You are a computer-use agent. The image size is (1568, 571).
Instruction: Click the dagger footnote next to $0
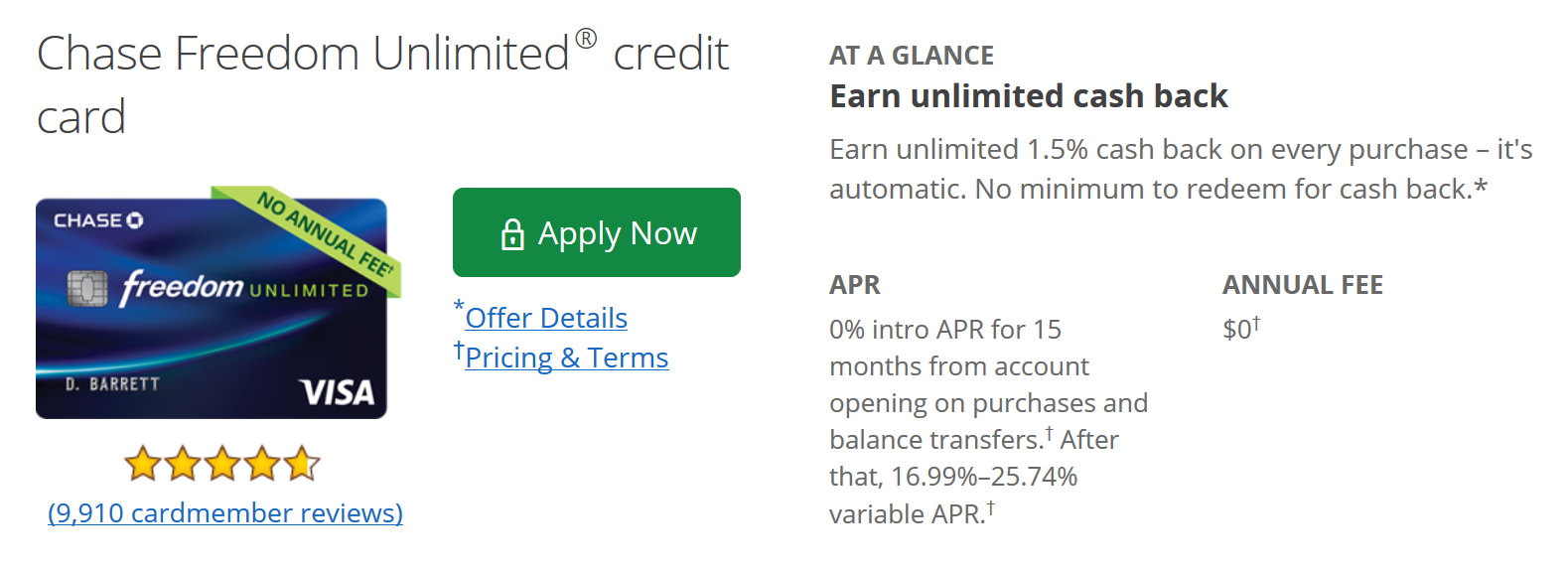coord(1256,323)
